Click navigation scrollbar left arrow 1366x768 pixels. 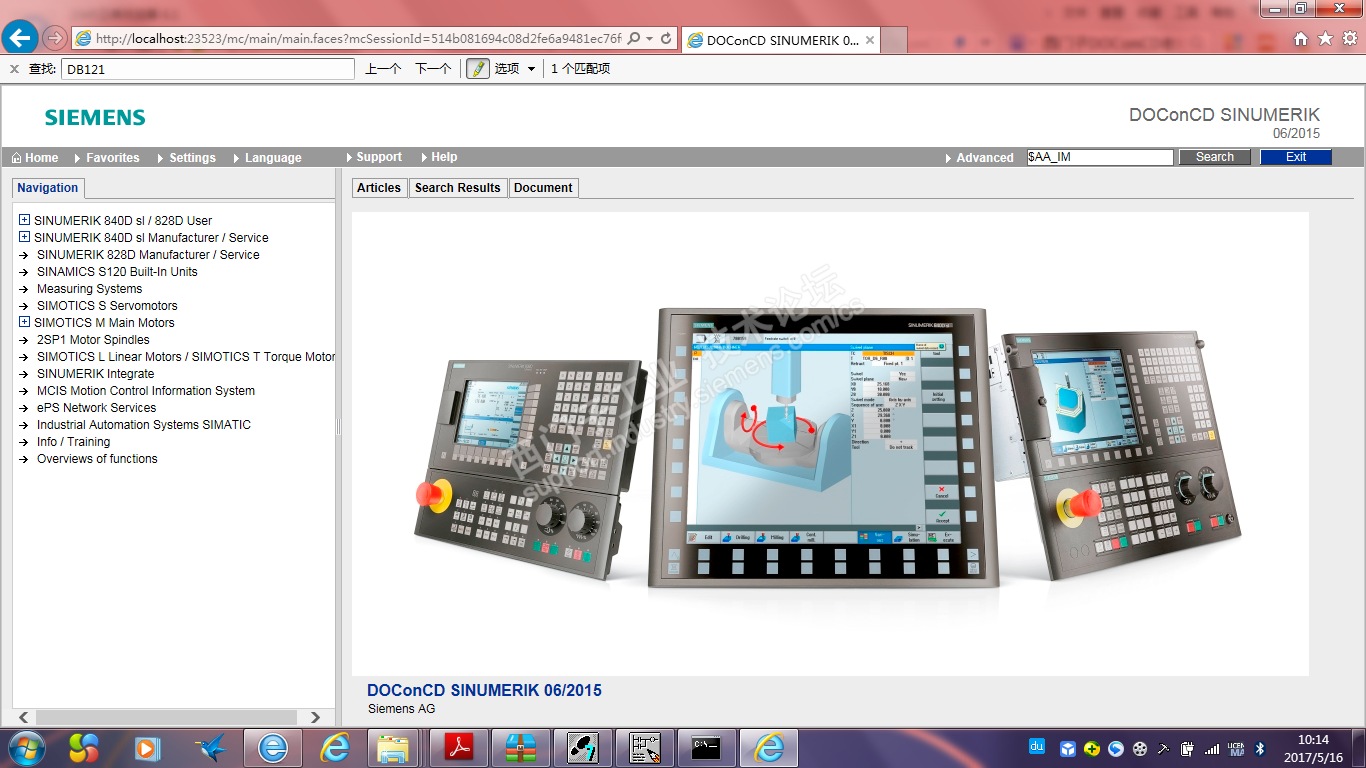pos(24,717)
